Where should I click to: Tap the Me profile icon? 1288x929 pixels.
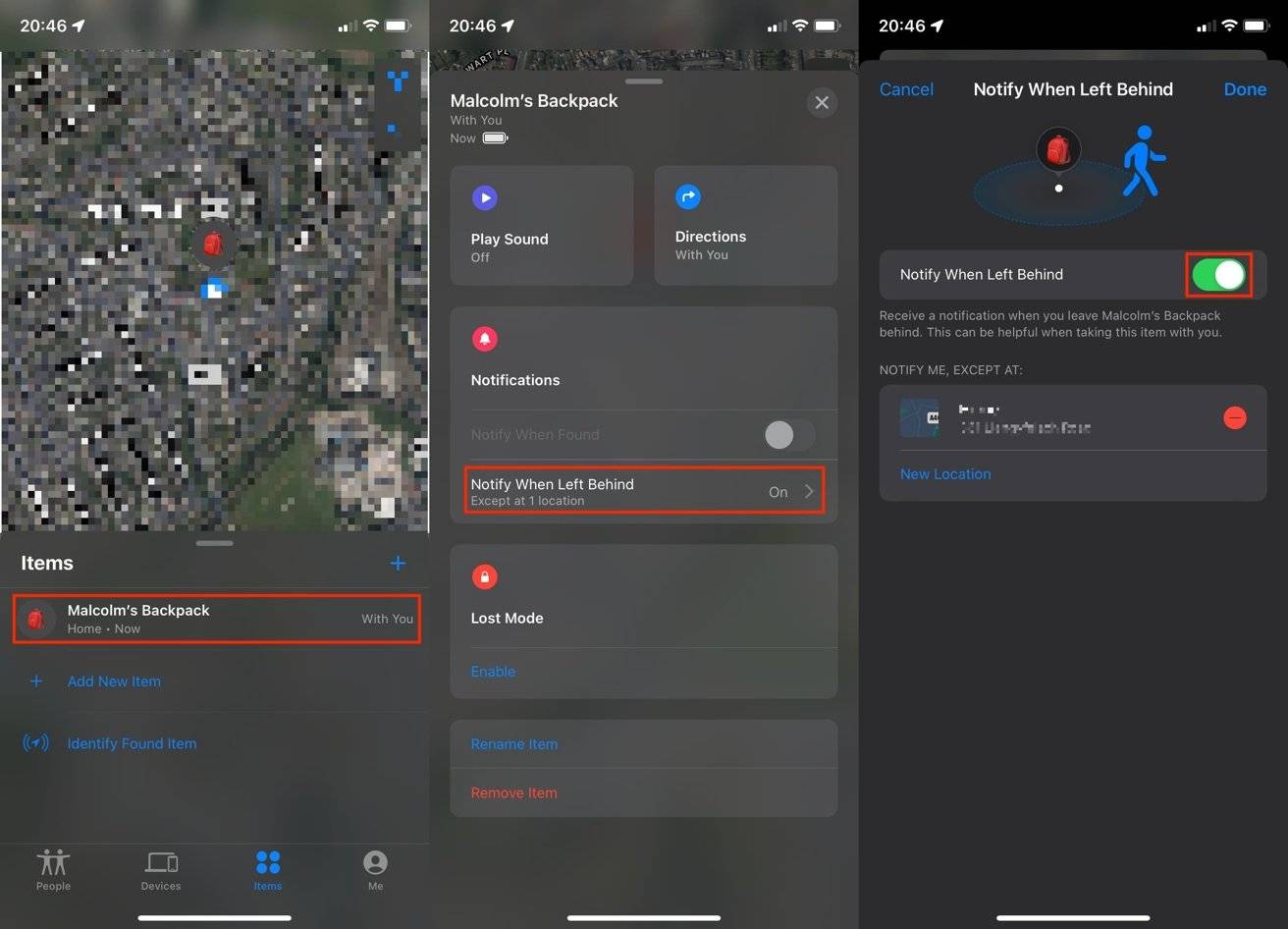[x=375, y=862]
